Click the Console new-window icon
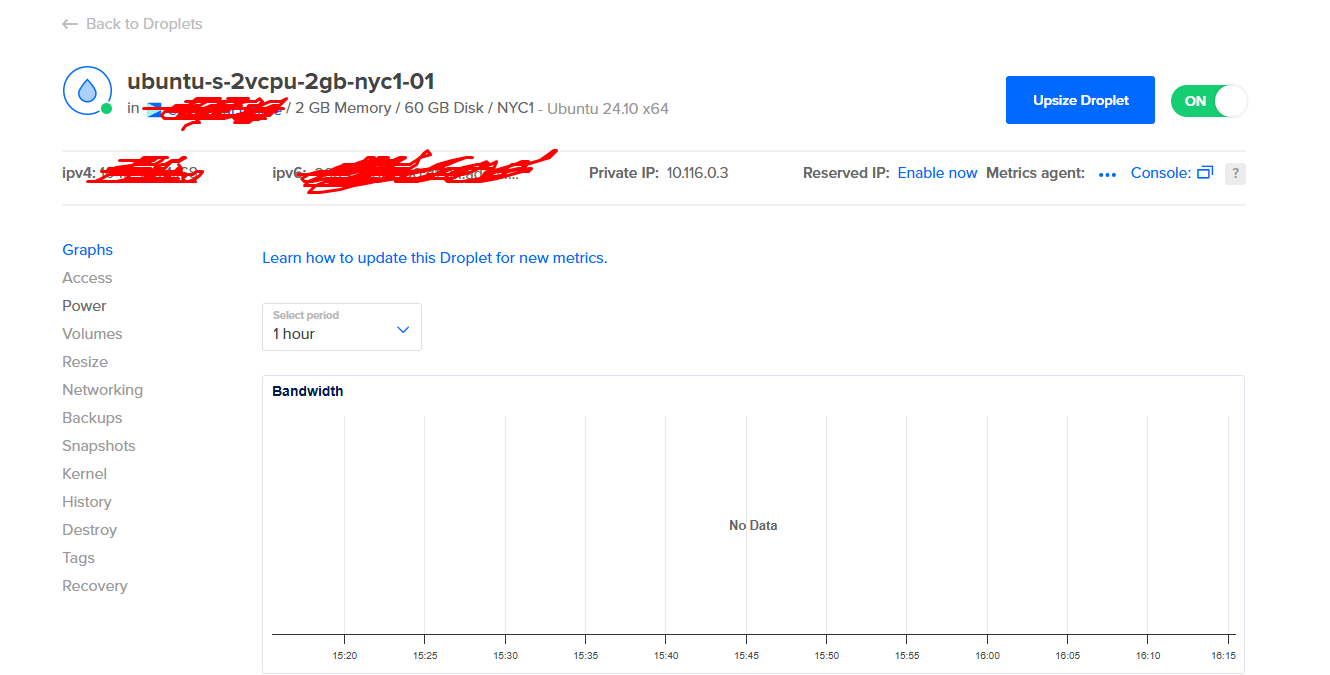The image size is (1330, 675). tap(1205, 173)
